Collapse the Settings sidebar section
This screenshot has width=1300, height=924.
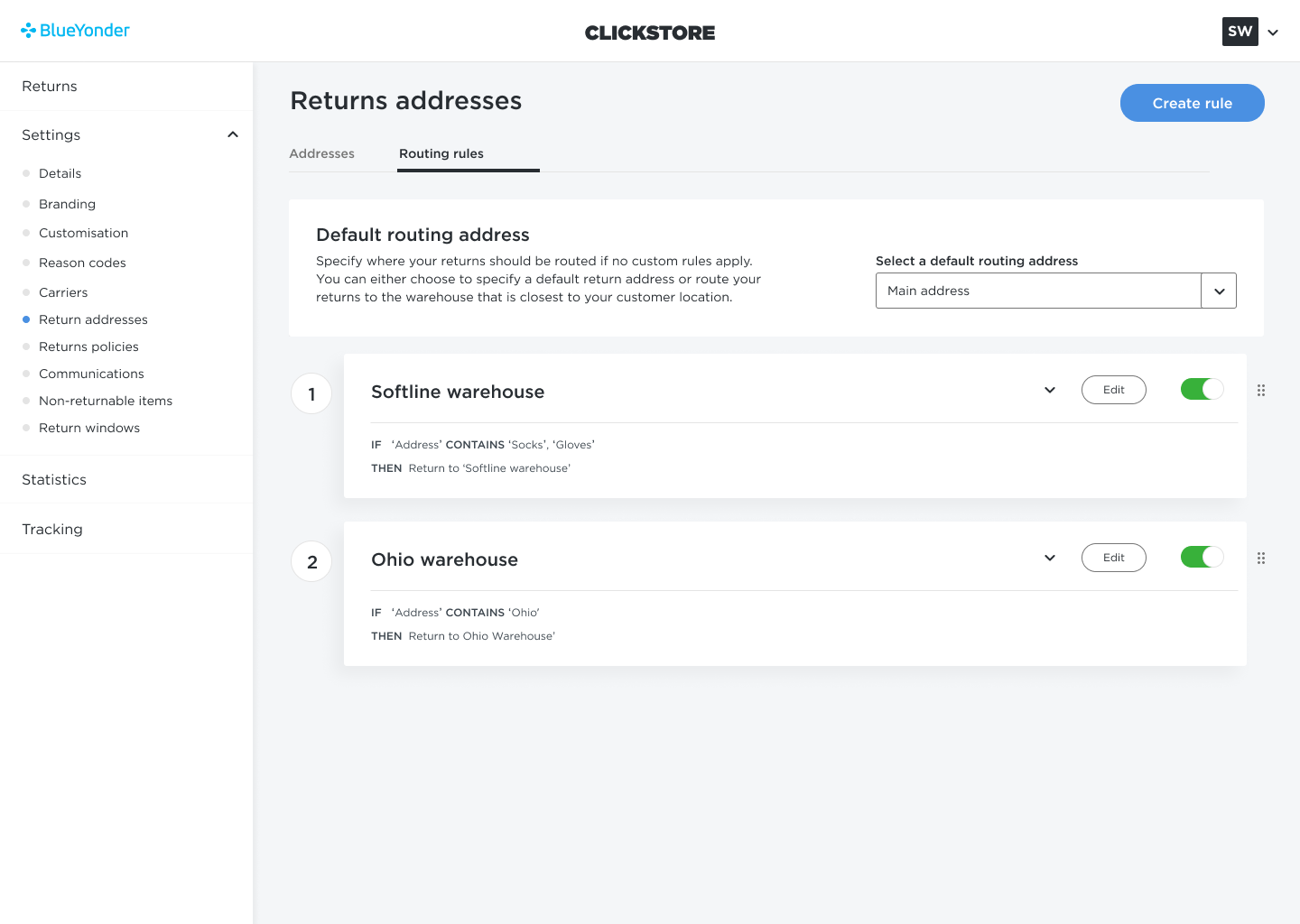pyautogui.click(x=233, y=134)
